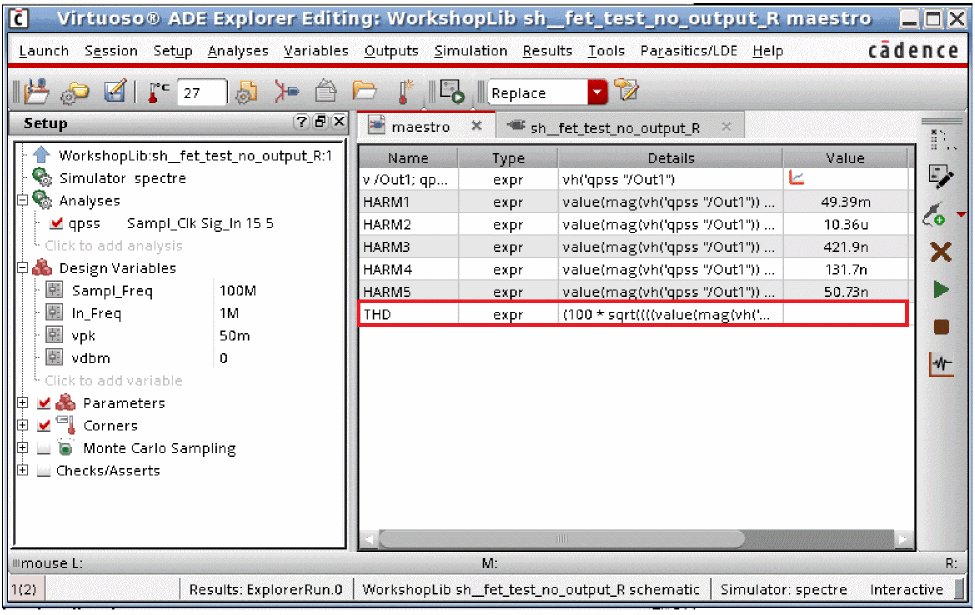Click the scrollbar right arrow in outputs table

[902, 539]
